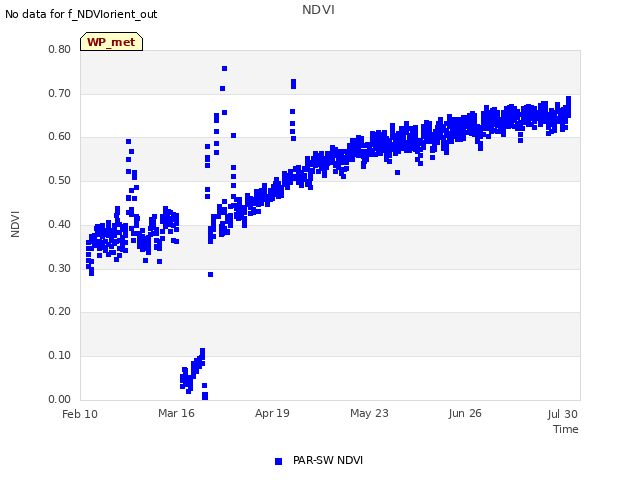This screenshot has height=480, width=640.
Task: Click the 0.50 y-axis tick label
Action: tap(60, 180)
